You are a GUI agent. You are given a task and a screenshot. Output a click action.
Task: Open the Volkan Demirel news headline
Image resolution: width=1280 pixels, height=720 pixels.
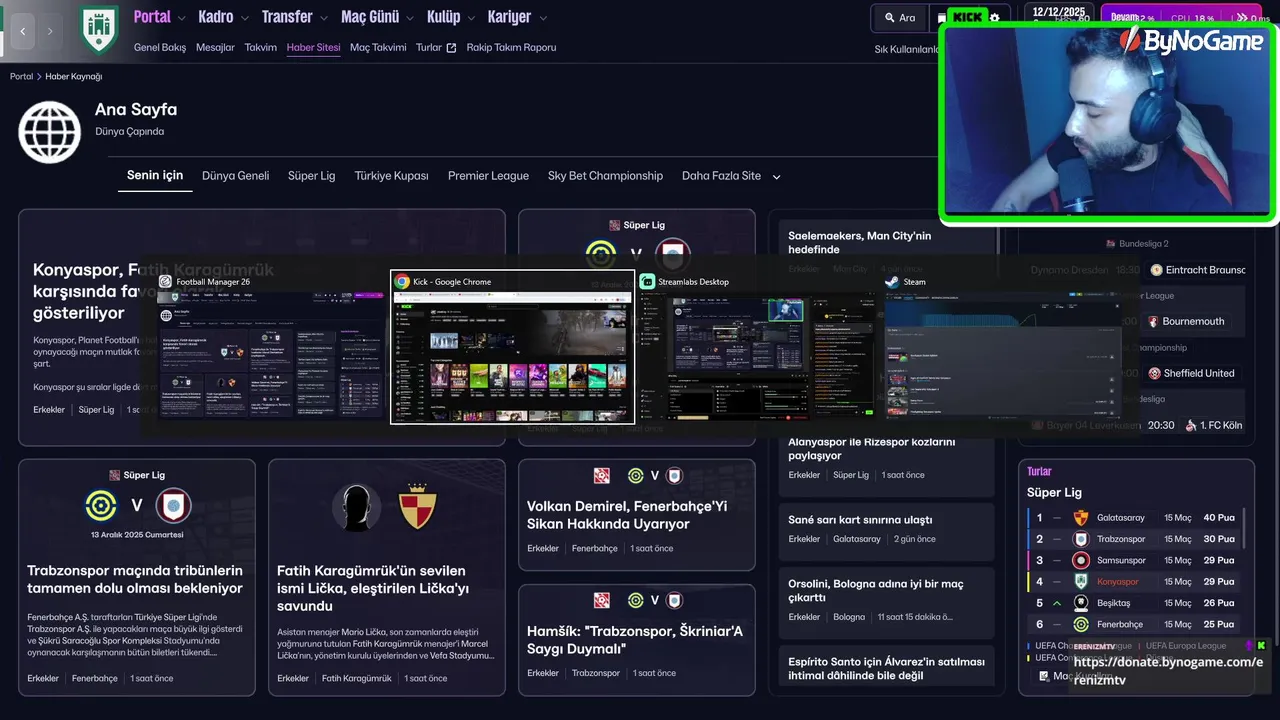(x=627, y=515)
